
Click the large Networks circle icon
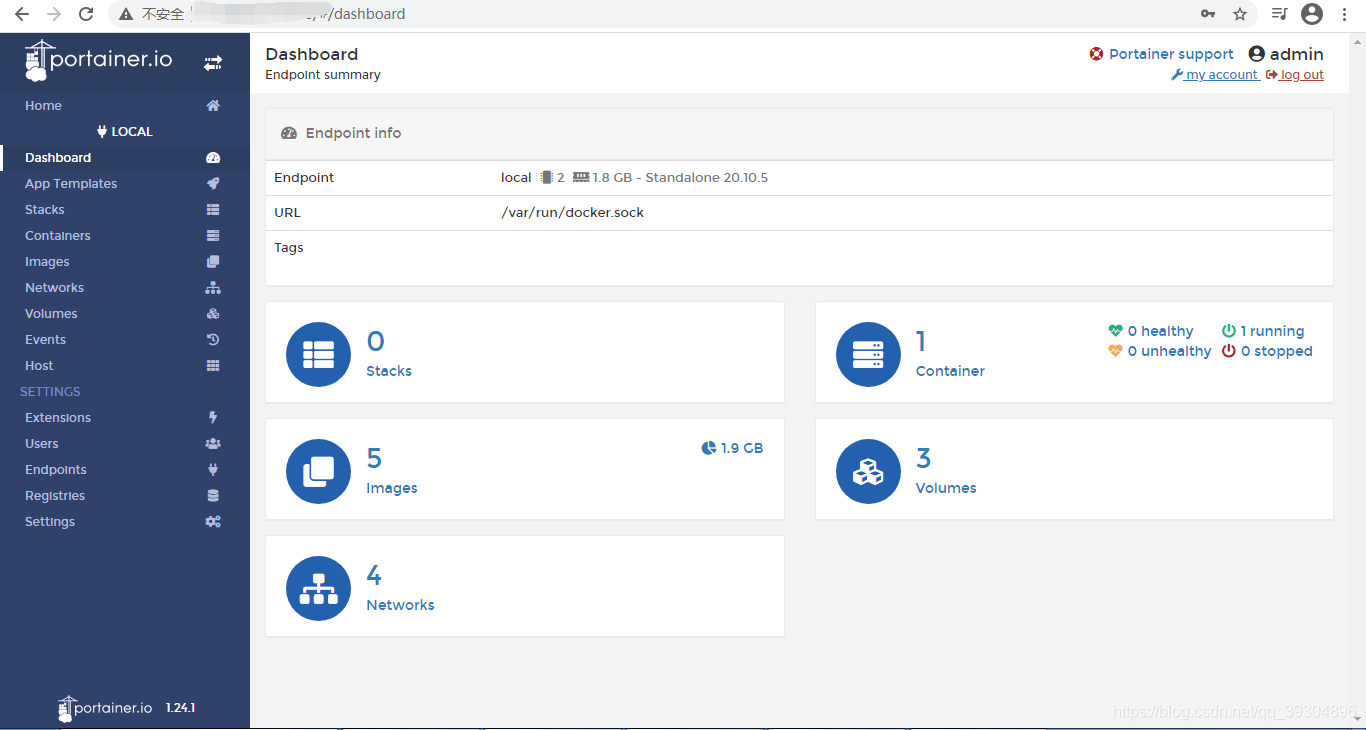point(318,588)
